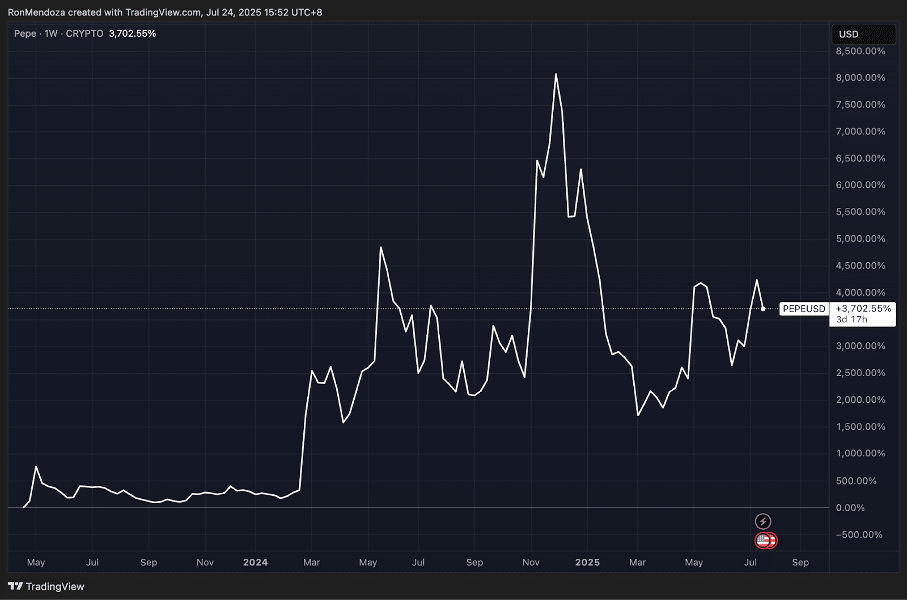908x600 pixels.
Task: Open the Pepe · 1W · CRYPTO chart title
Action: tap(60, 34)
